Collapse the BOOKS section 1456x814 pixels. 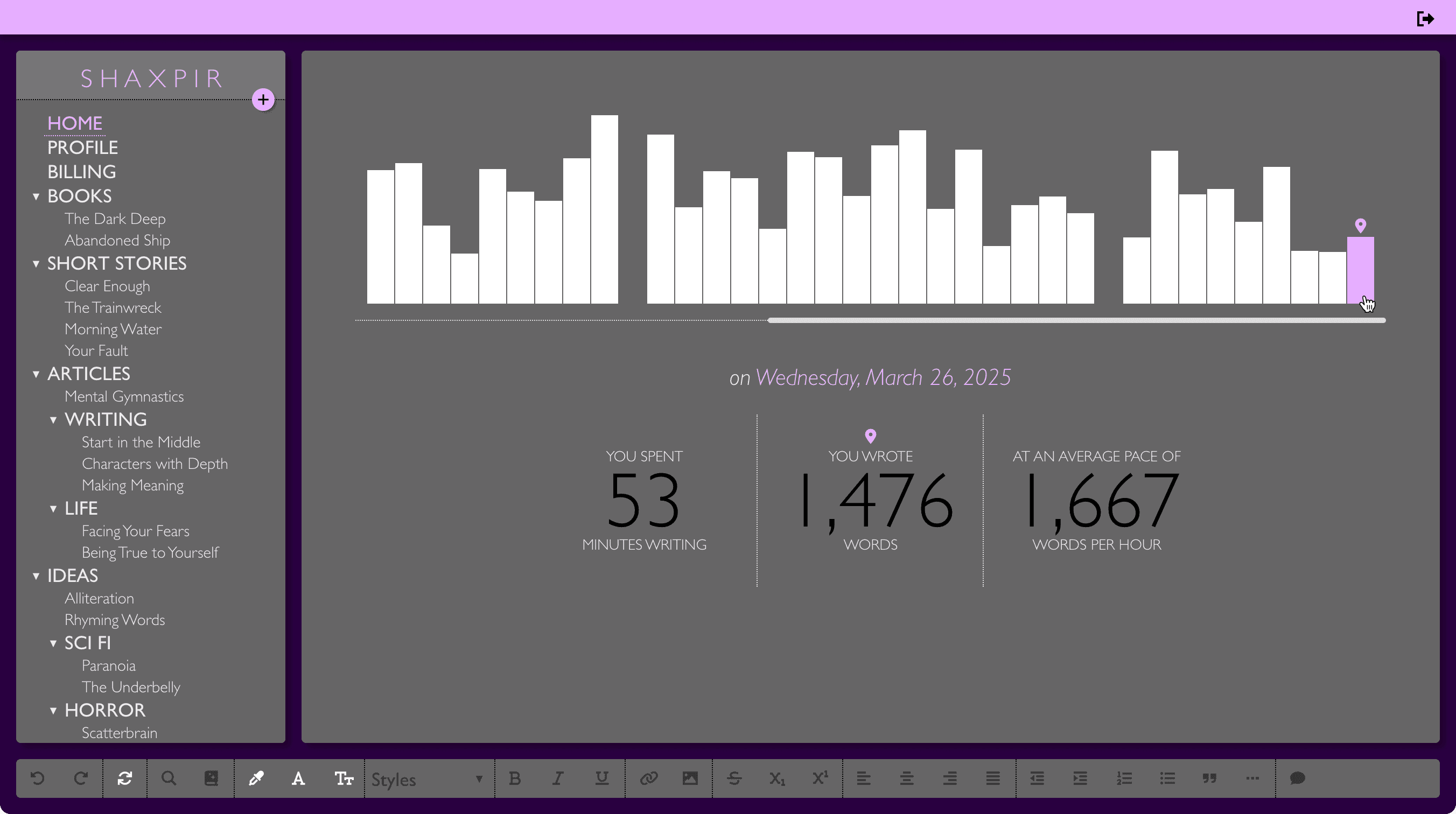coord(37,195)
